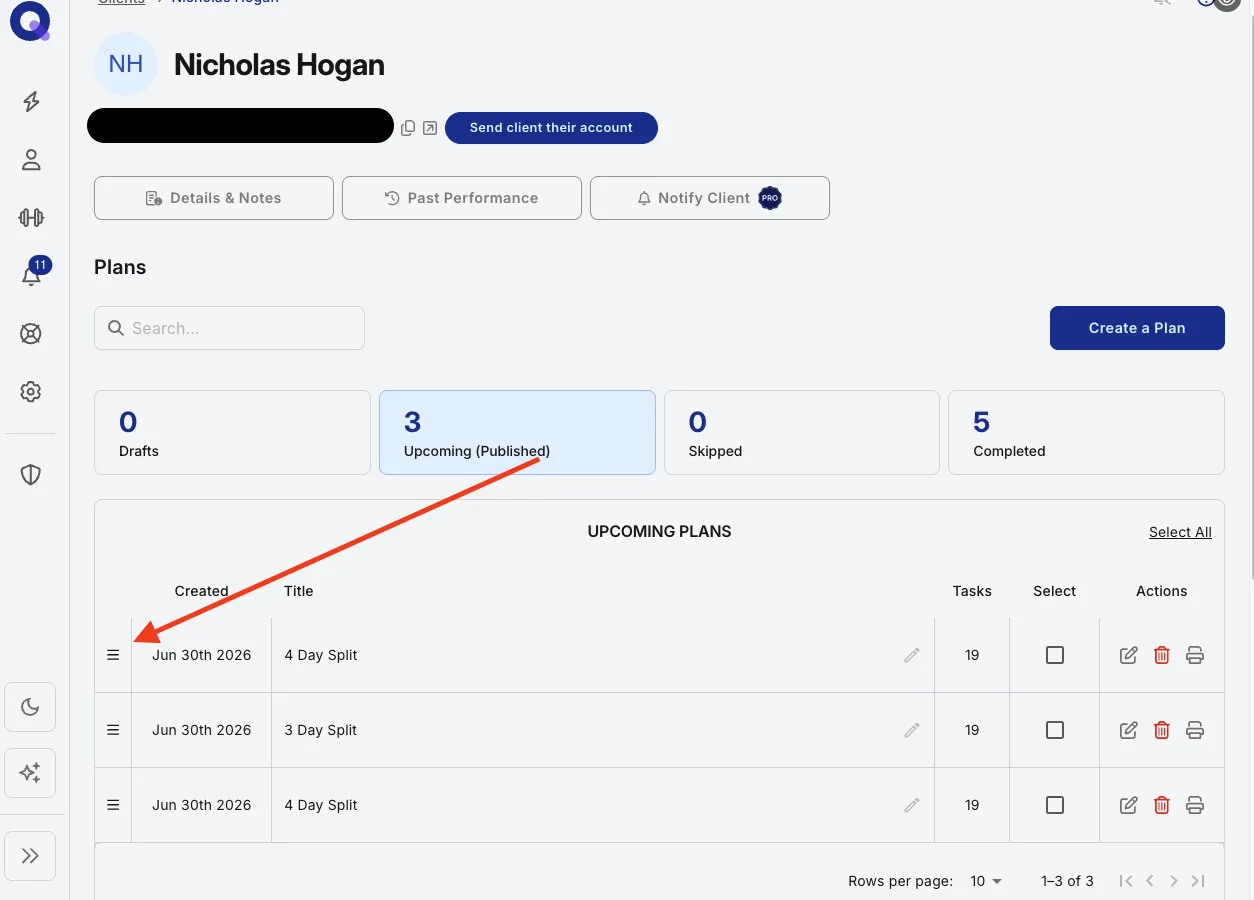Open Past Performance
The width and height of the screenshot is (1254, 900).
(x=462, y=198)
